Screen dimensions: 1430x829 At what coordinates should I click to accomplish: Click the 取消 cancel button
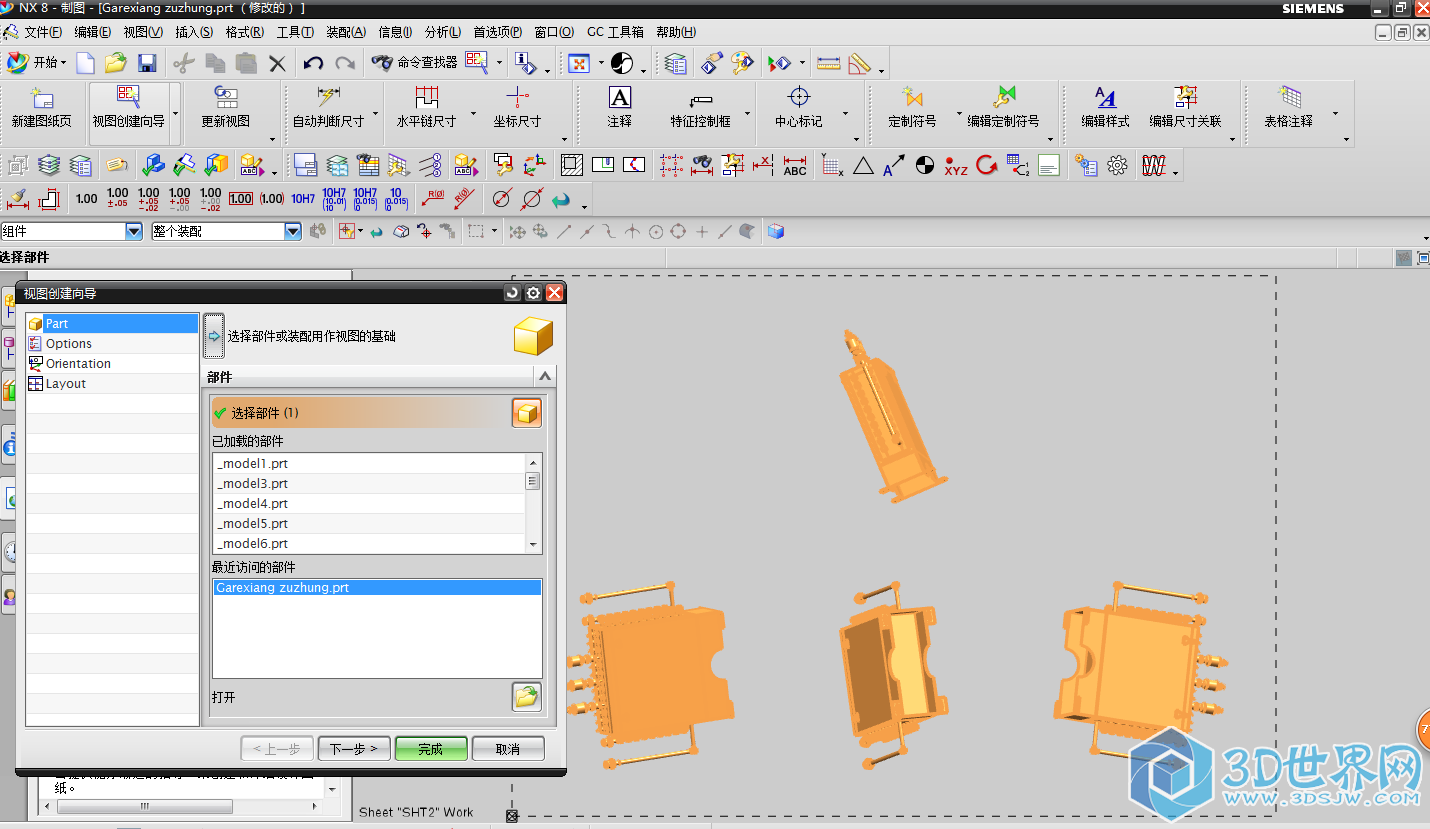(508, 749)
